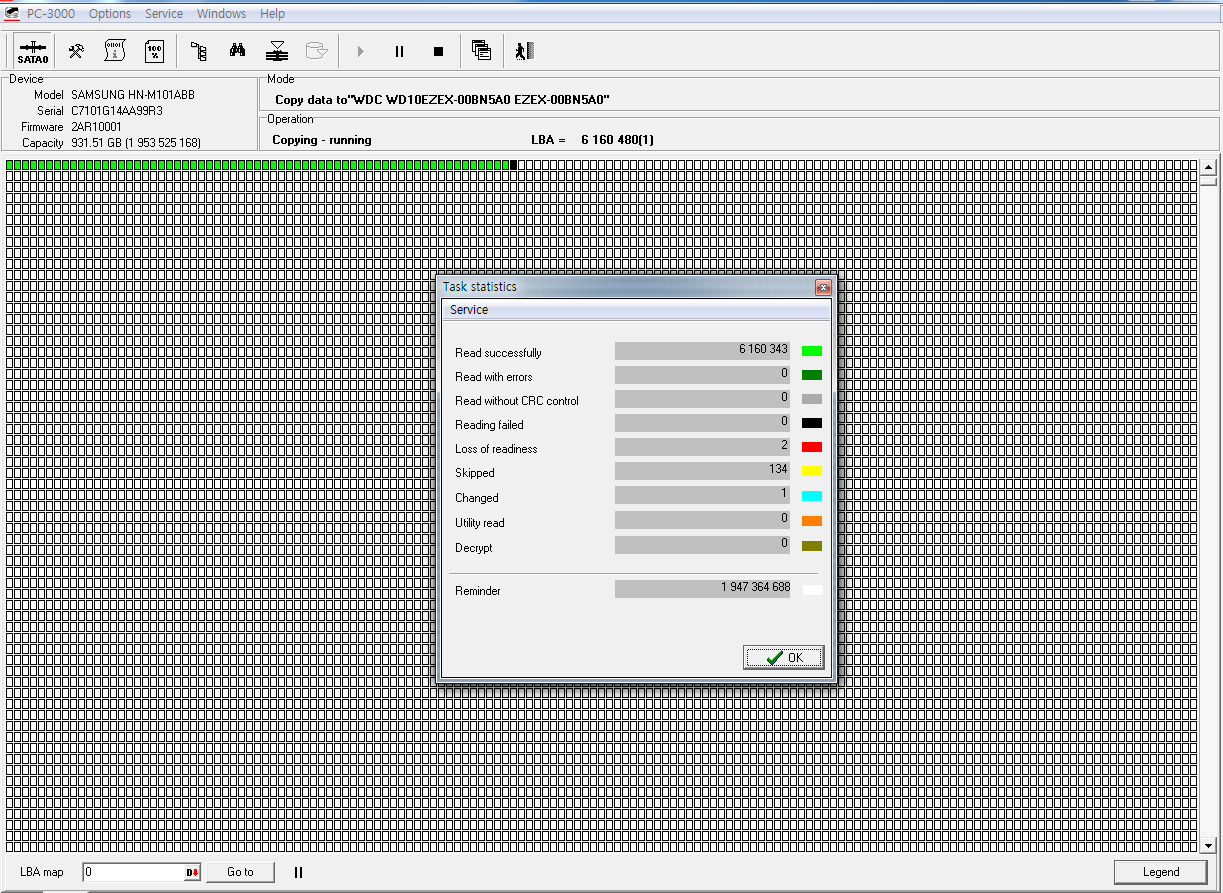
Task: Click the Utility read orange swatch
Action: [812, 521]
